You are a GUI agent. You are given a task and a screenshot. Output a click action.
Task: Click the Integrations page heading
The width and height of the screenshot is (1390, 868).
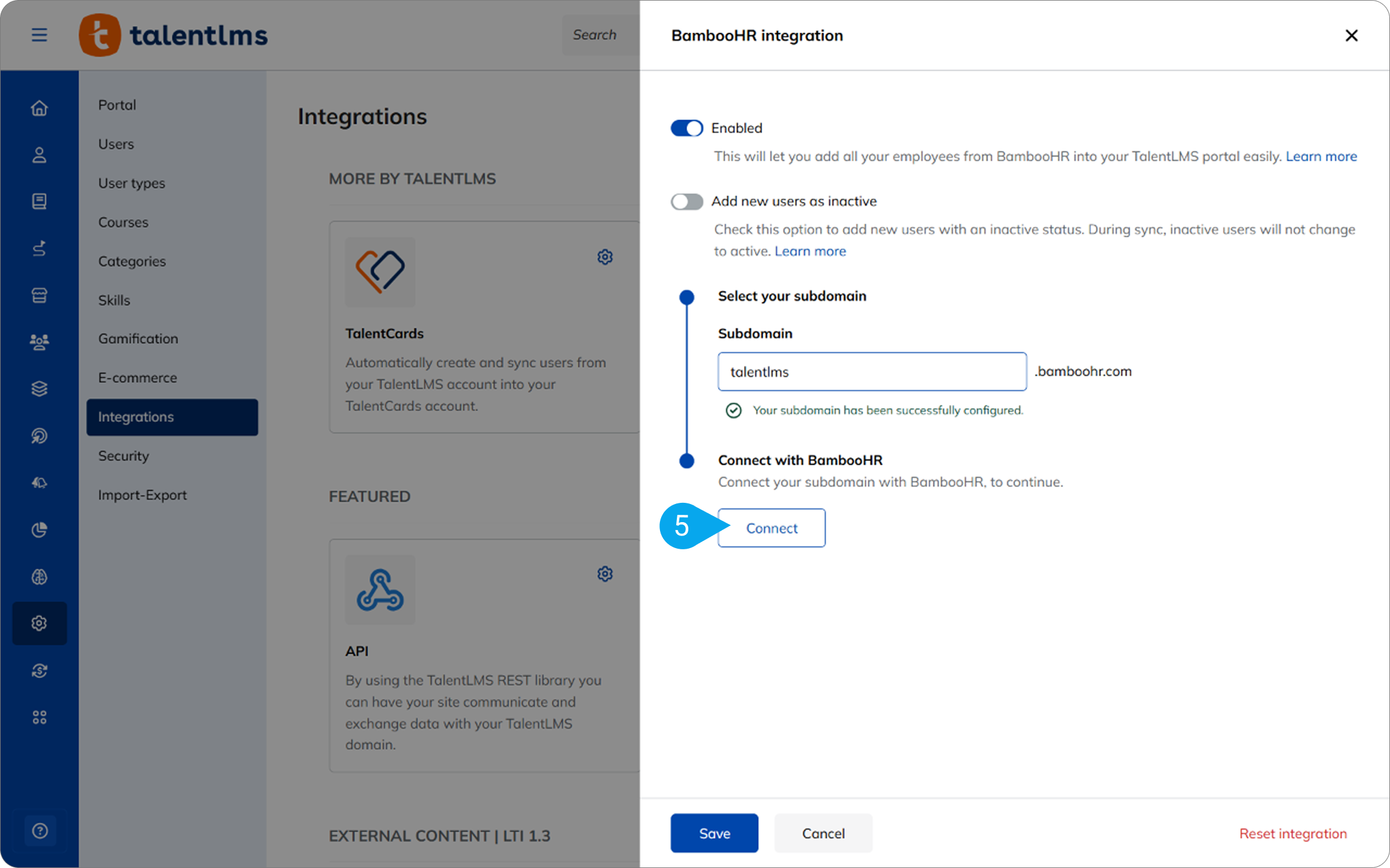pyautogui.click(x=362, y=116)
